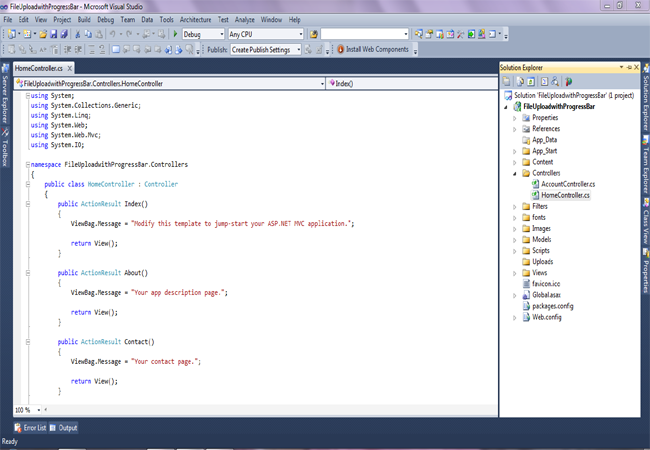Open the Build menu
650x450 pixels.
tap(84, 19)
